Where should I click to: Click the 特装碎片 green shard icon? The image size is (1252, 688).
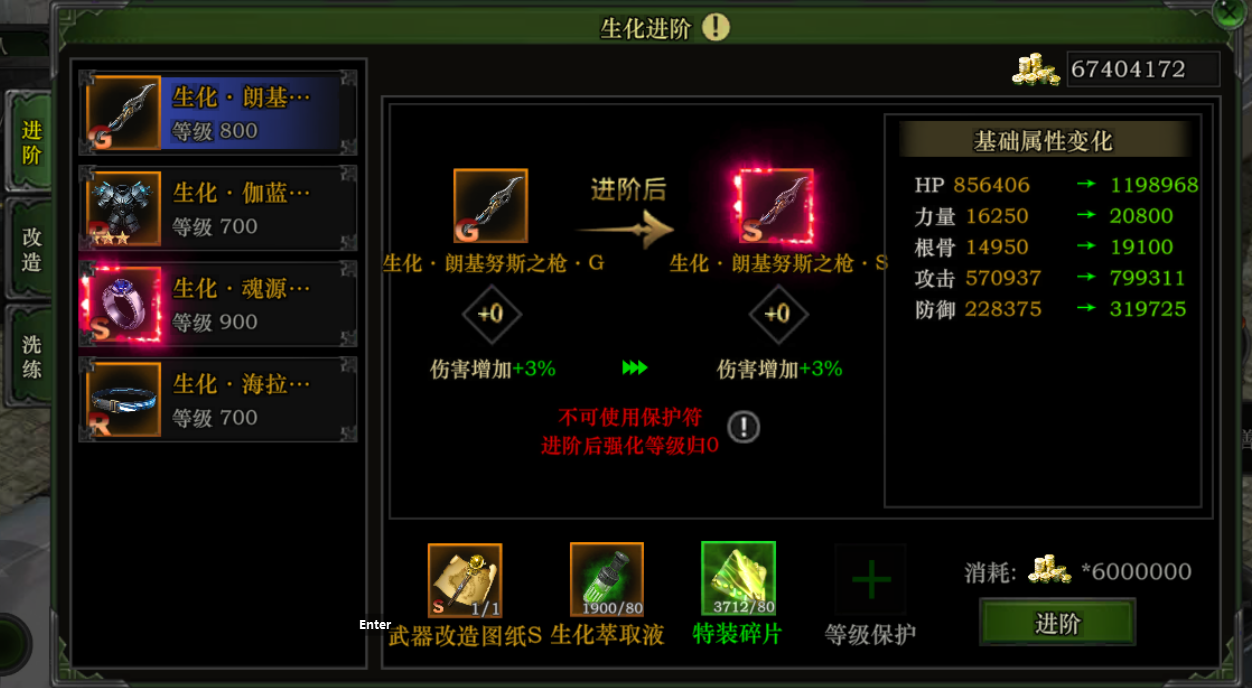tap(739, 579)
